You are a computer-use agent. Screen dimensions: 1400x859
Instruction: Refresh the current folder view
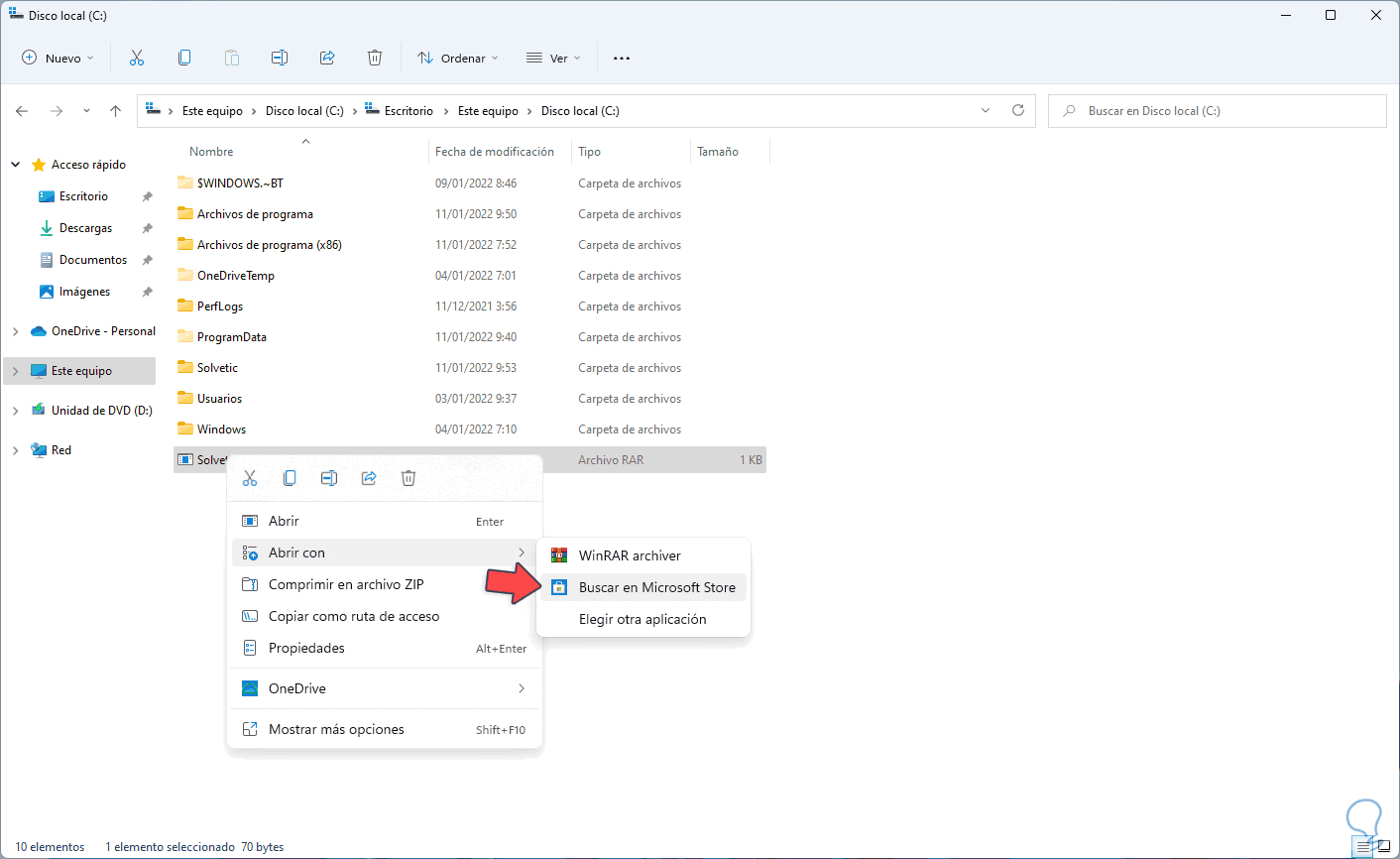(x=1018, y=110)
